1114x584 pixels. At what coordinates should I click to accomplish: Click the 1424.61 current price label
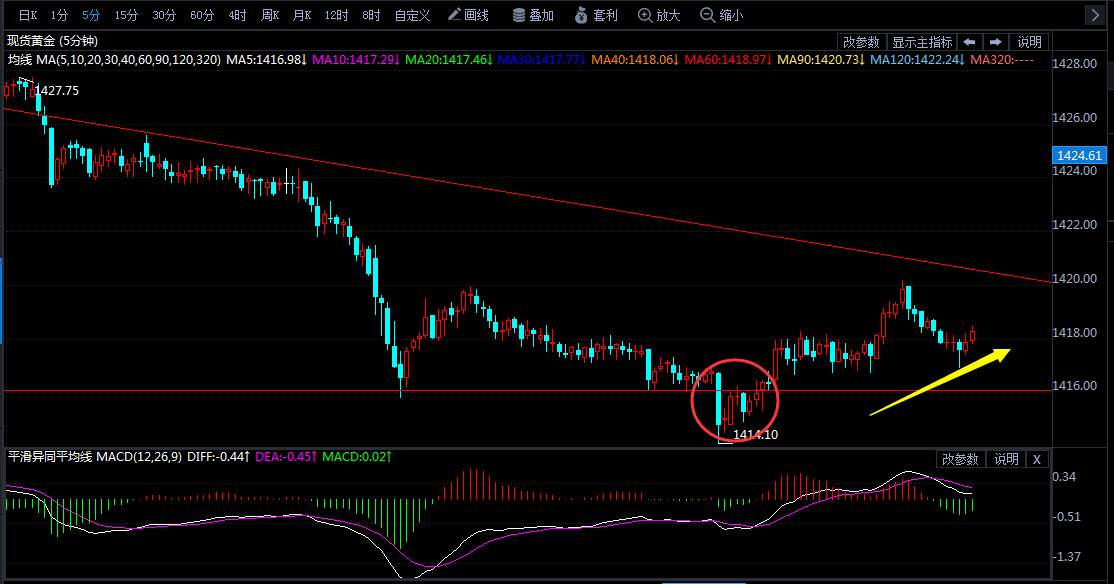tap(1079, 155)
